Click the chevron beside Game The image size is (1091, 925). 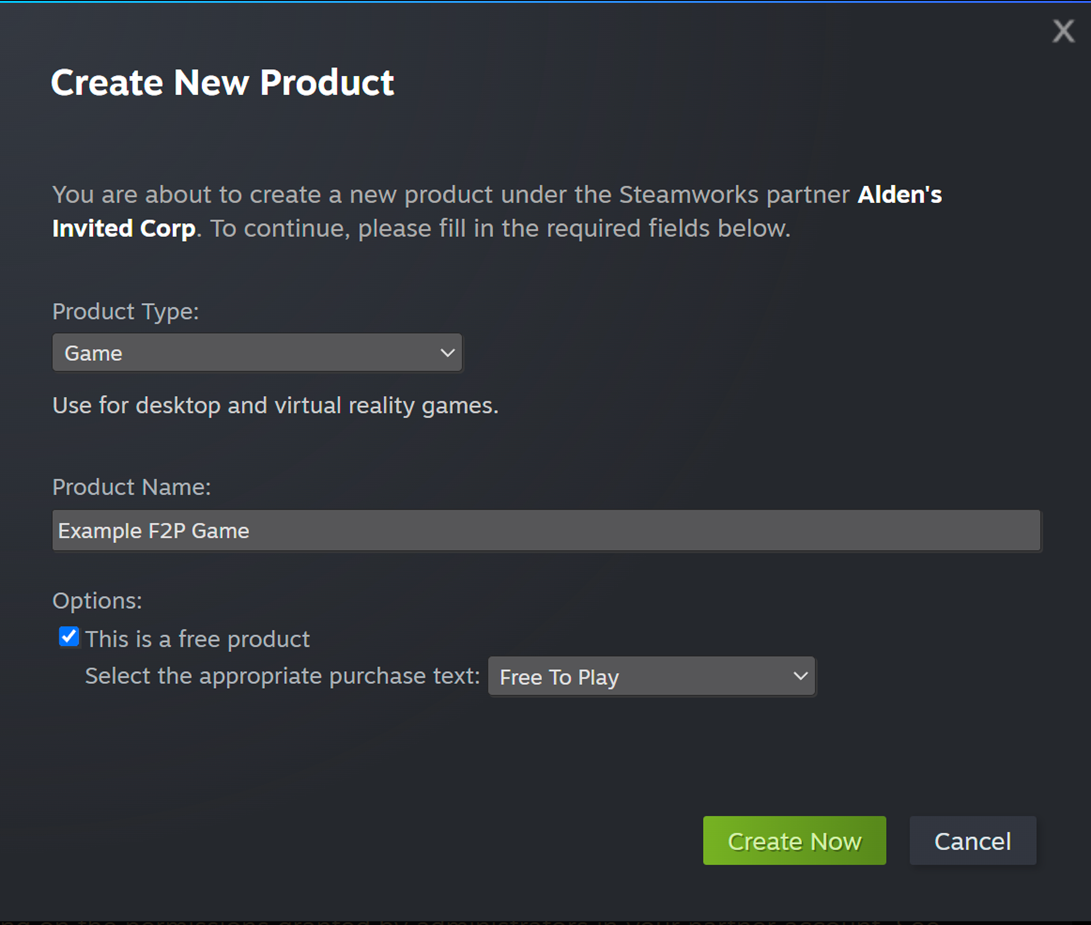pos(447,353)
